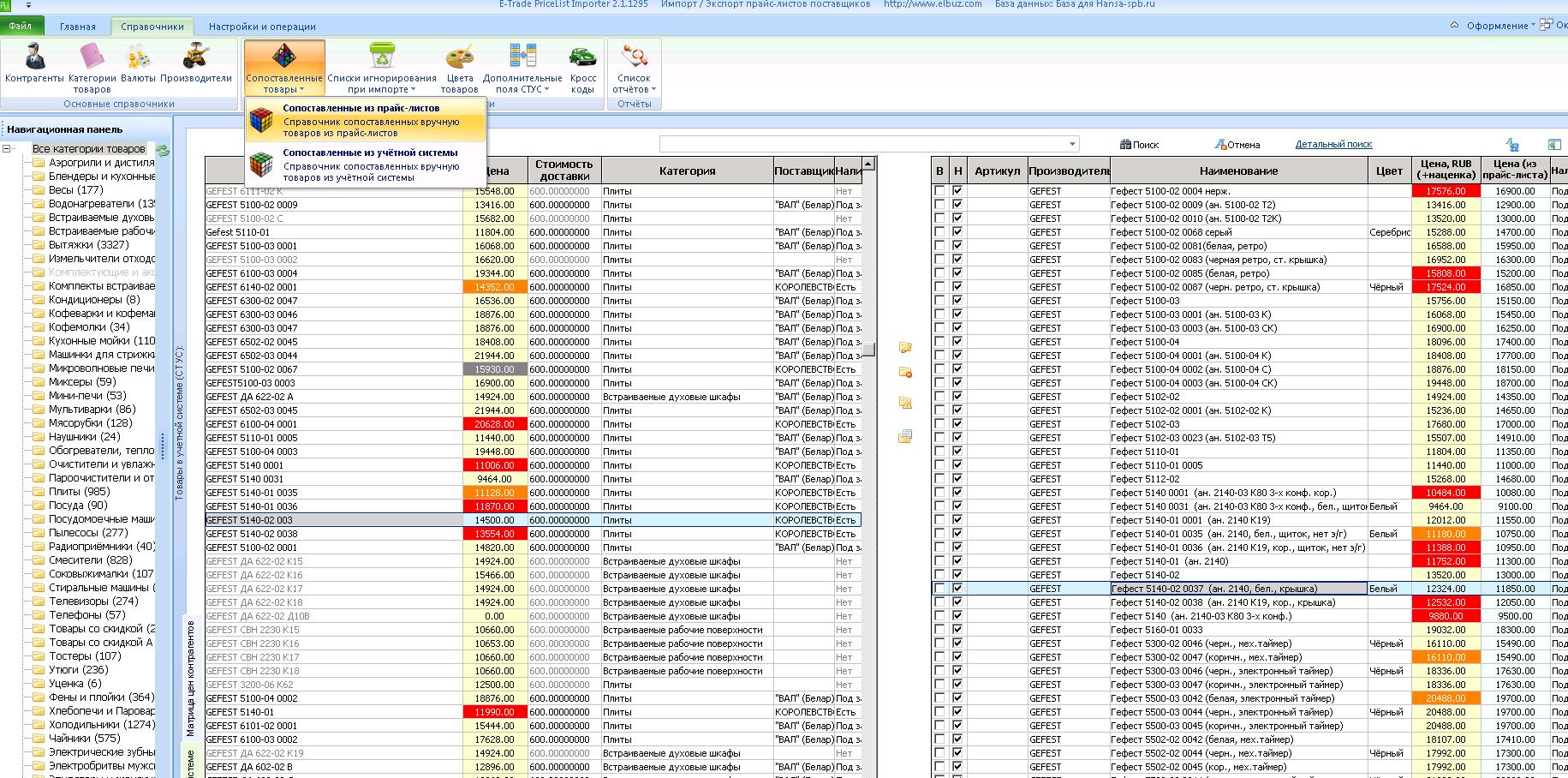Select the Холодильники (1274) category
This screenshot has height=778, width=1568.
click(101, 725)
